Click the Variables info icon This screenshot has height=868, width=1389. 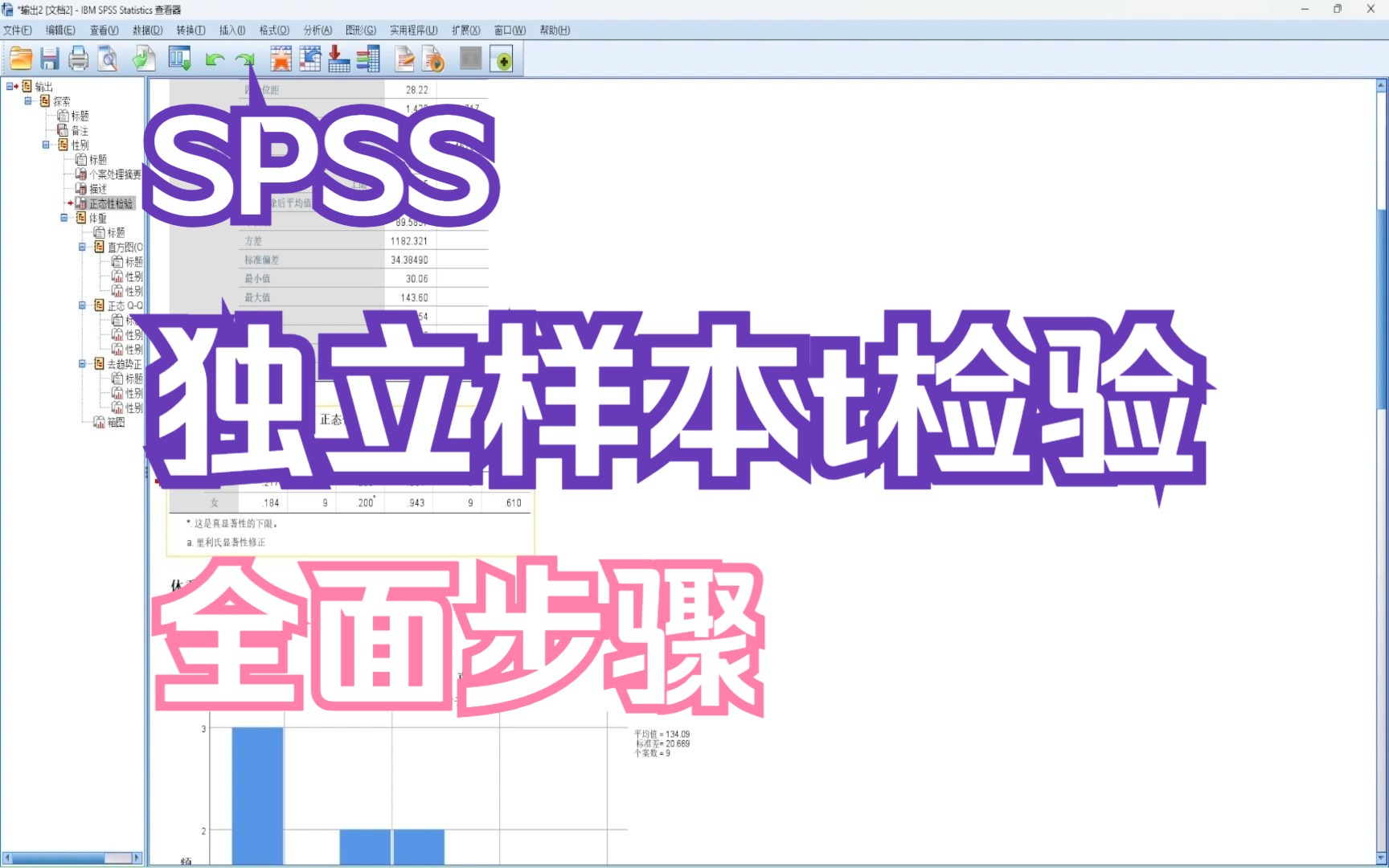368,59
